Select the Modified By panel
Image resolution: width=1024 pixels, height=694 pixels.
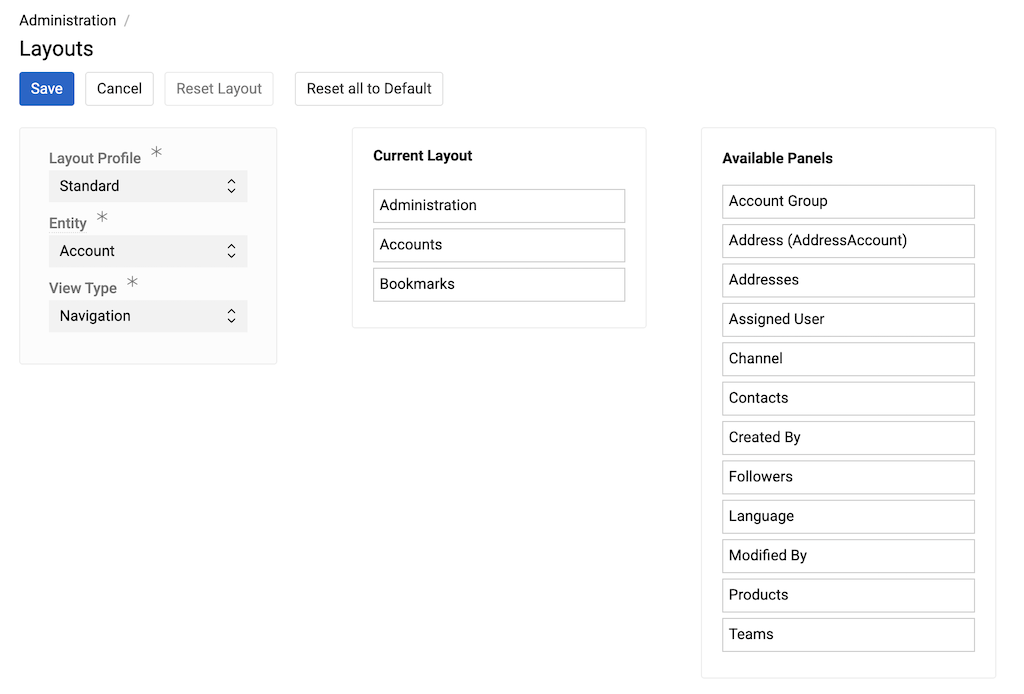(847, 555)
